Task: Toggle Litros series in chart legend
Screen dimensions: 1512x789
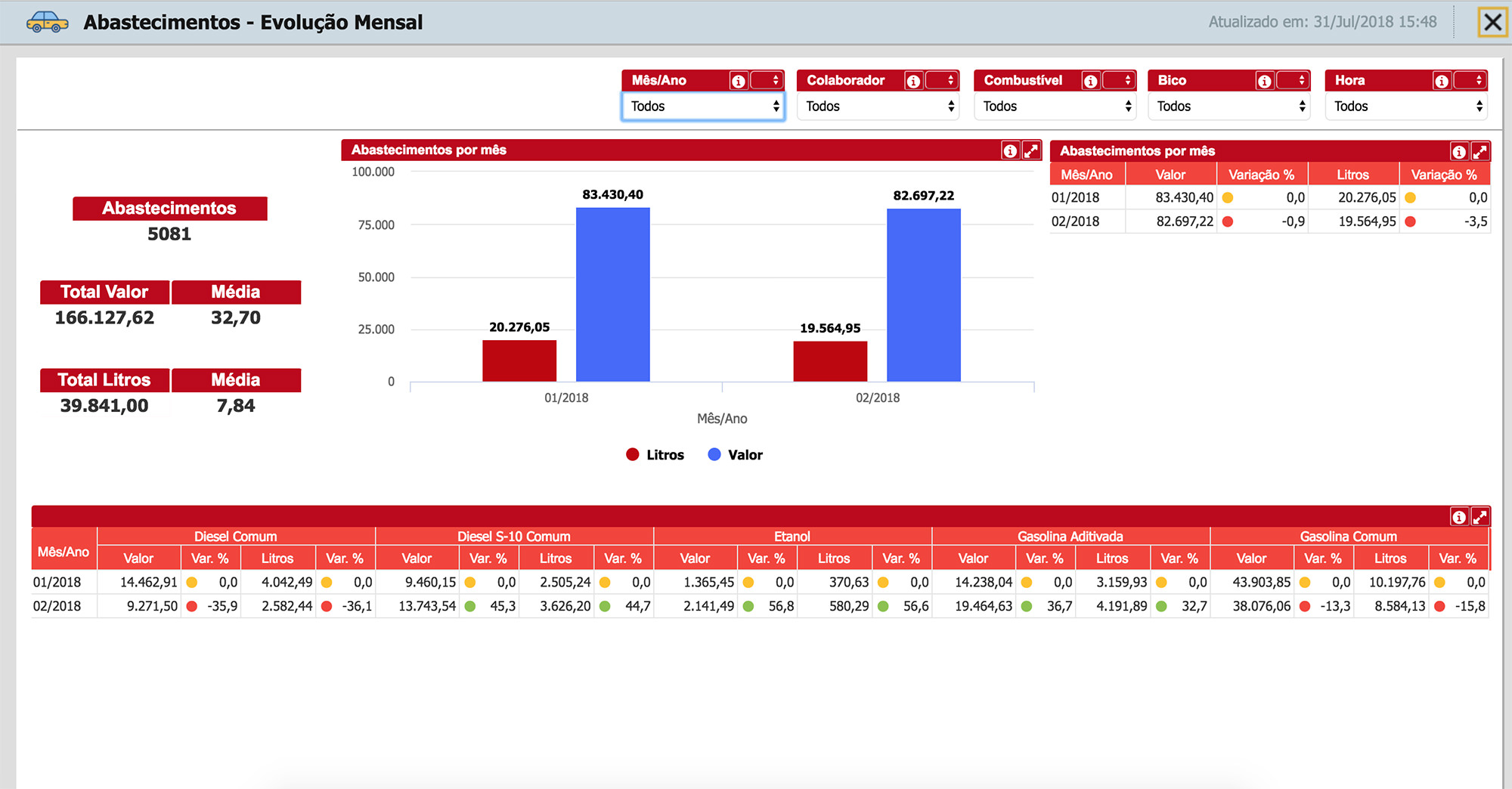Action: (x=655, y=455)
